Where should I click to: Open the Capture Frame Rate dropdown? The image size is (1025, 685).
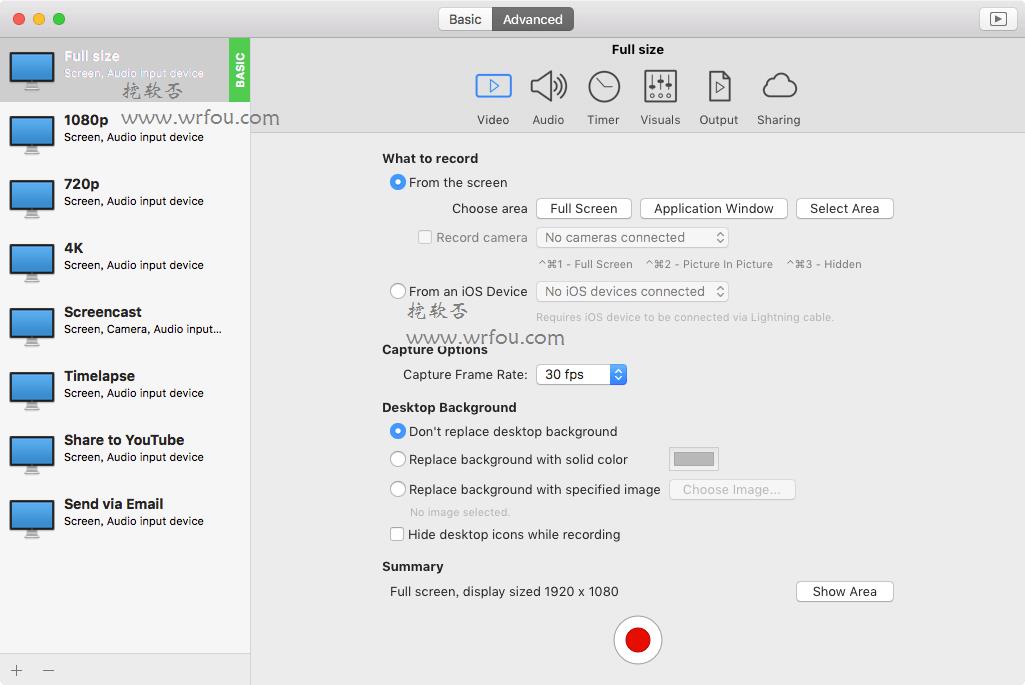tap(581, 375)
